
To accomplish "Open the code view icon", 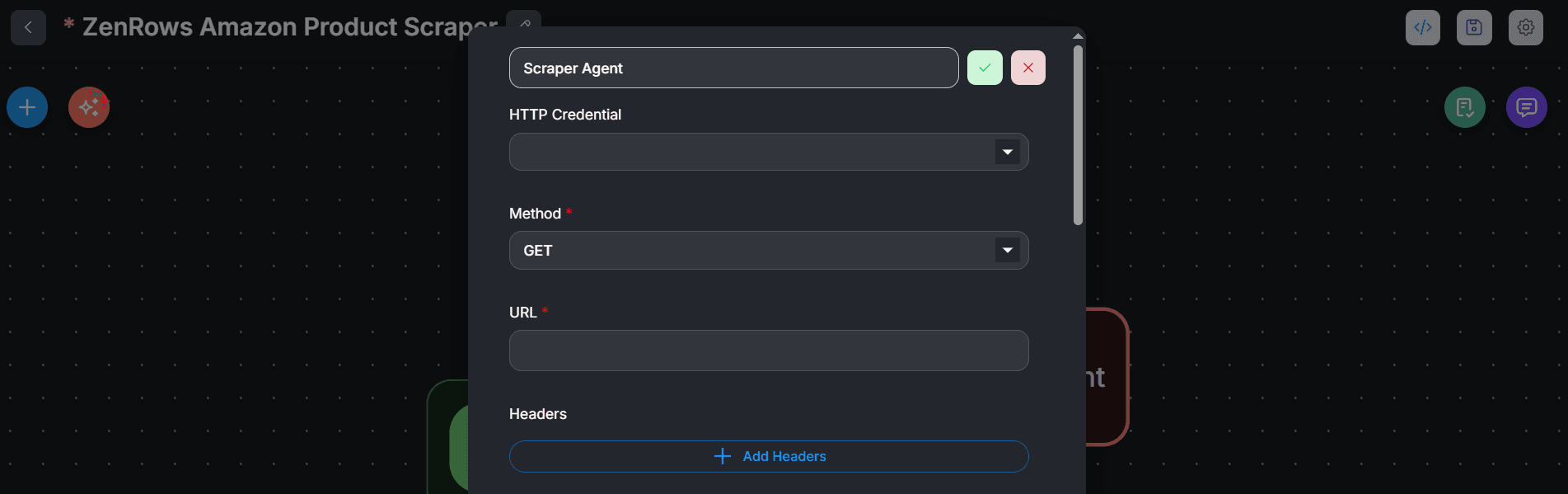I will (x=1423, y=27).
